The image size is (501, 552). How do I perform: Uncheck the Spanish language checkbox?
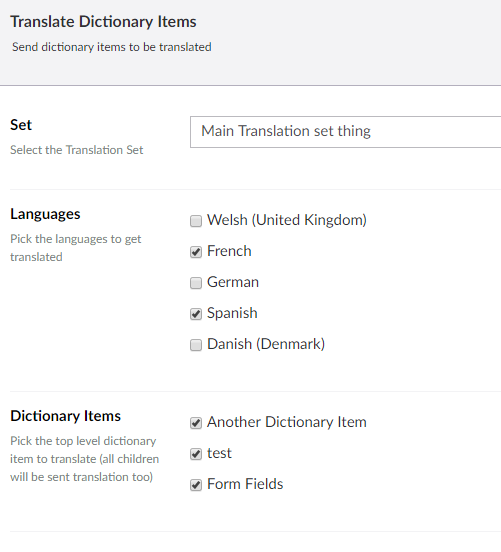click(x=196, y=314)
